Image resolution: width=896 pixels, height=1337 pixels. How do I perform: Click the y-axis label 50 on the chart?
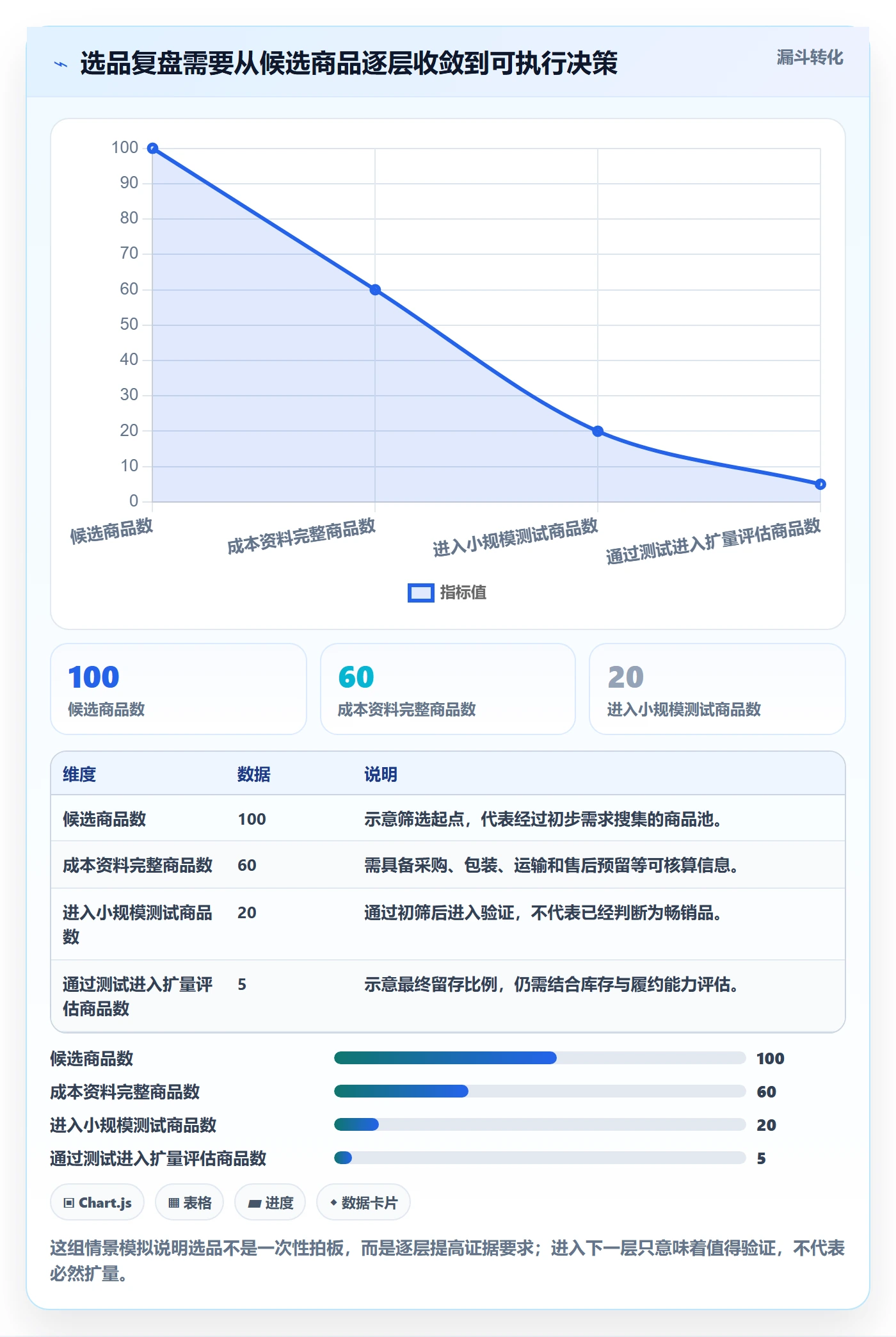(129, 325)
